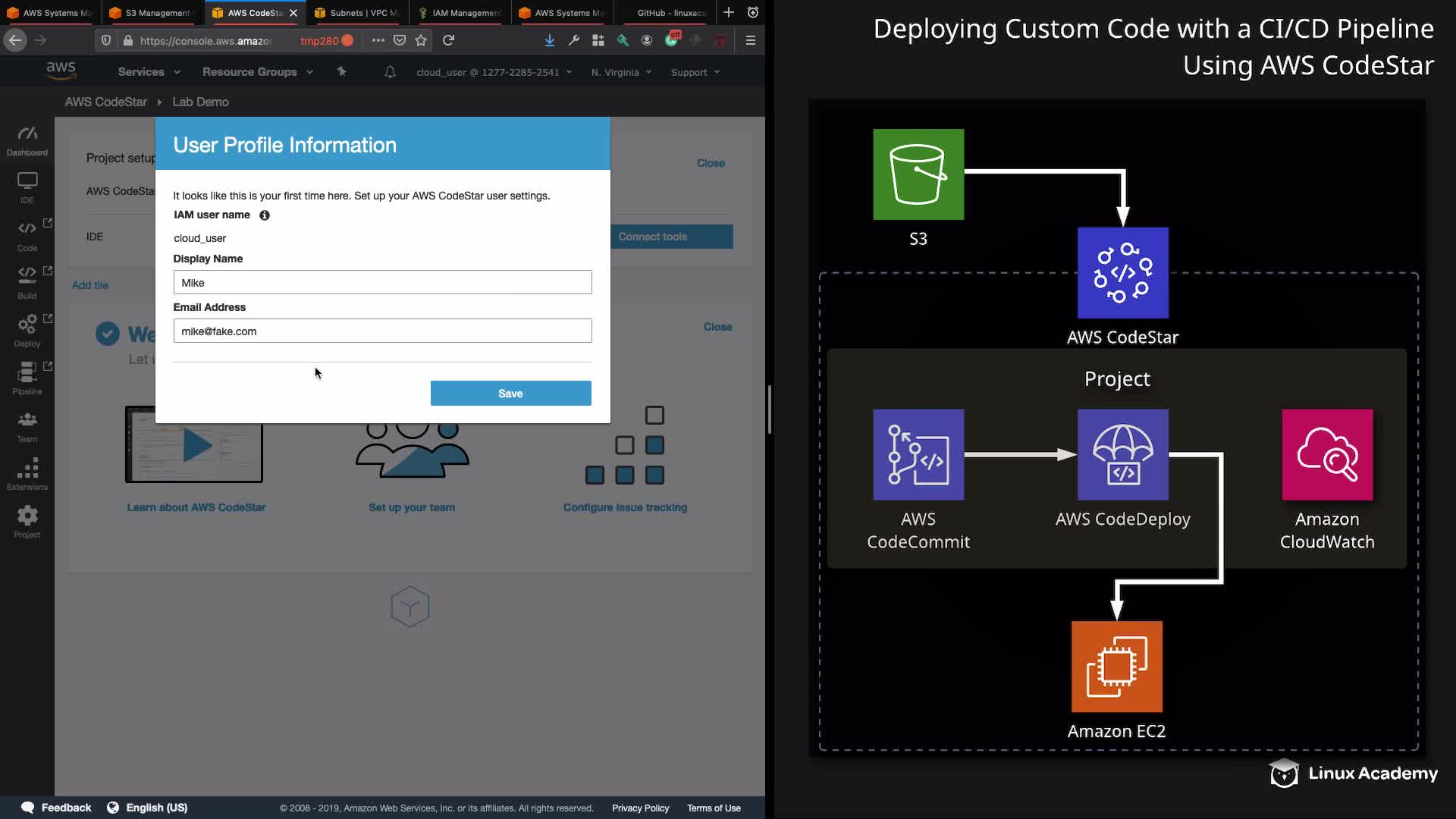Open the IDE sidebar icon
The height and width of the screenshot is (819, 1456).
point(27,187)
